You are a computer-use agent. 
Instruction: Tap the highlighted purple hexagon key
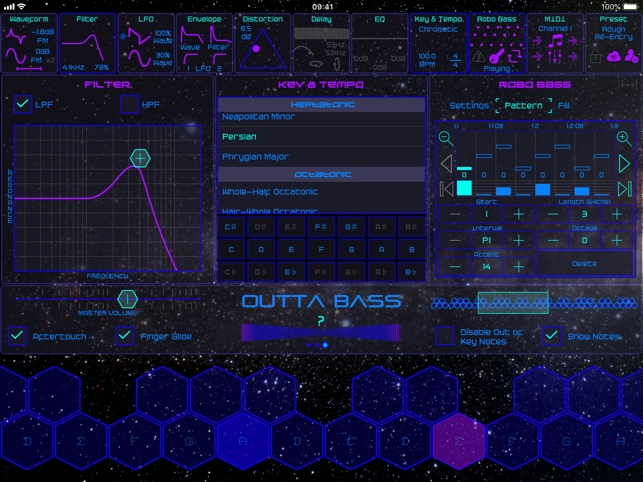tap(459, 441)
